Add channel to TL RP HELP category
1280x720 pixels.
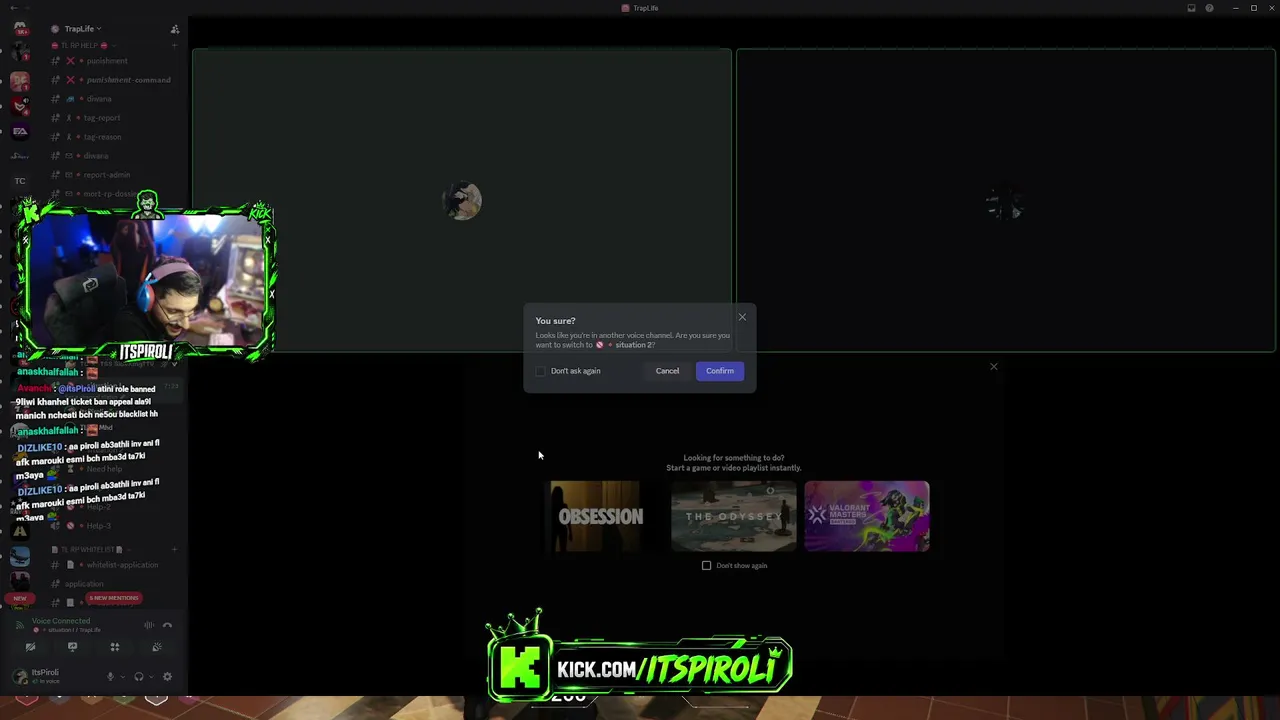tap(174, 46)
